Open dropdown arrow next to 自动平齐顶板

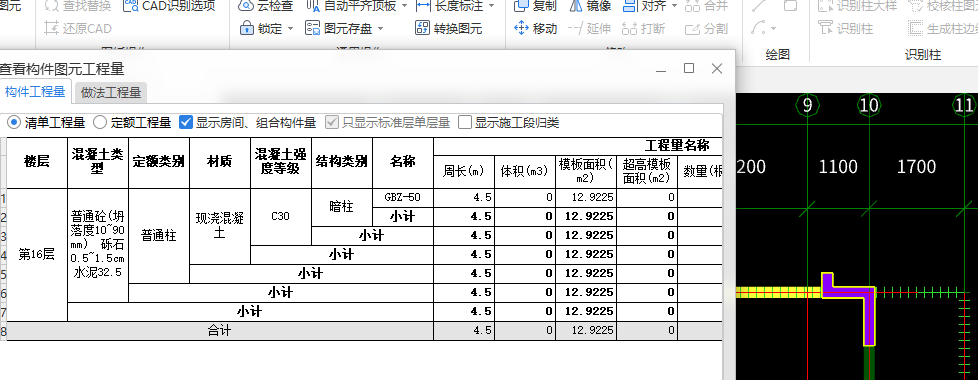[404, 6]
